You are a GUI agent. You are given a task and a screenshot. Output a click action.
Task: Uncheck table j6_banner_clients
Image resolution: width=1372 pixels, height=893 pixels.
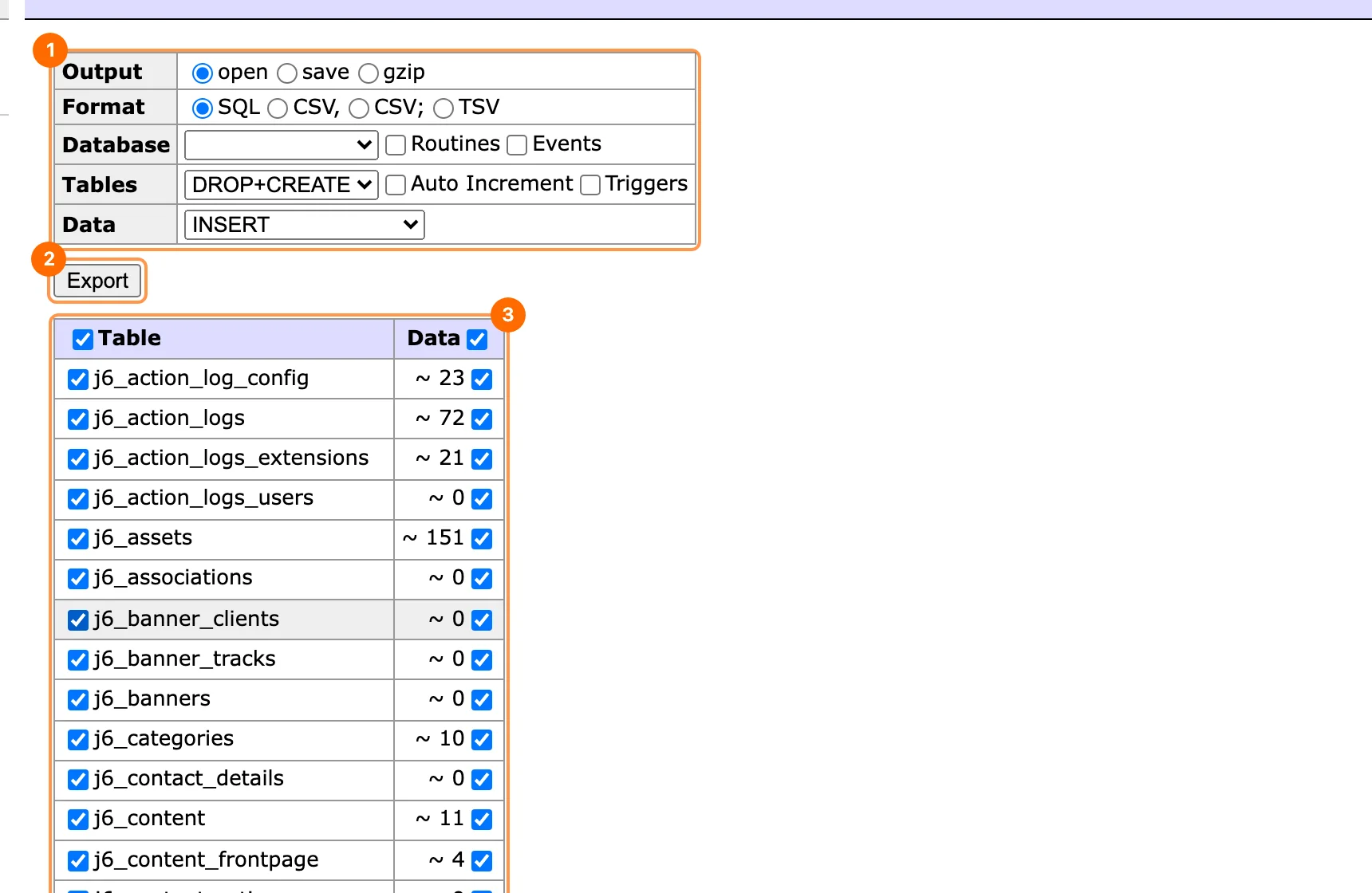[x=78, y=620]
